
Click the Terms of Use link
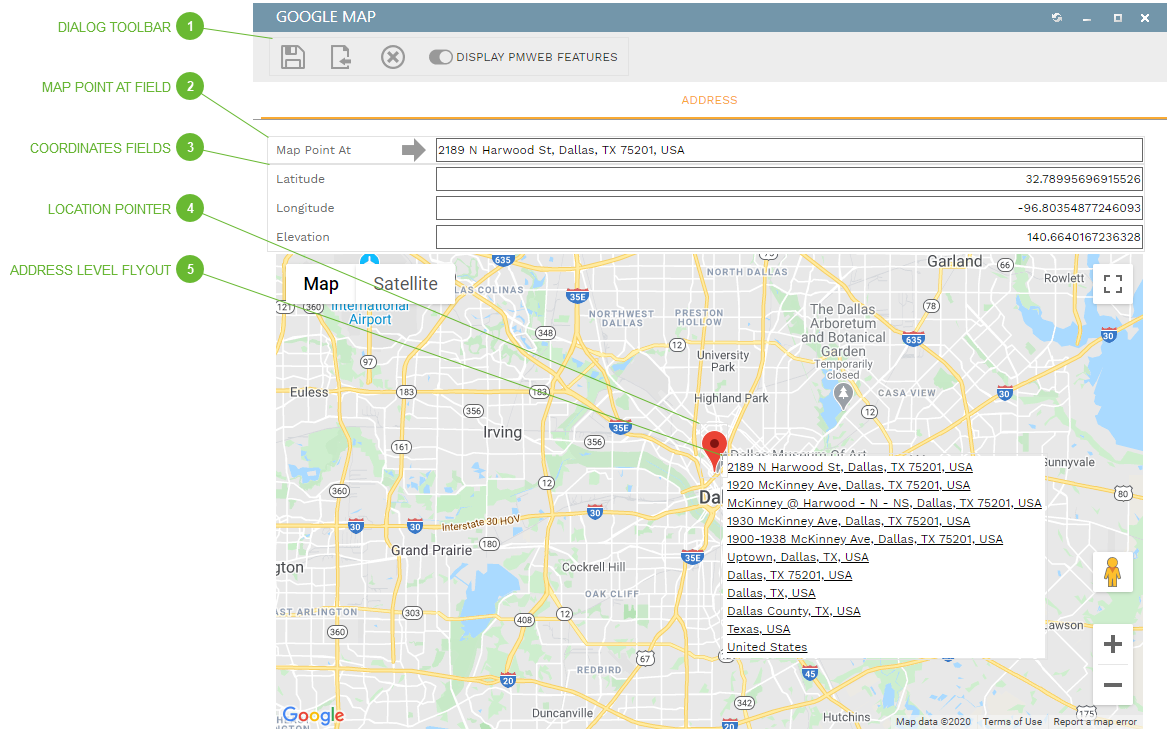[1011, 721]
